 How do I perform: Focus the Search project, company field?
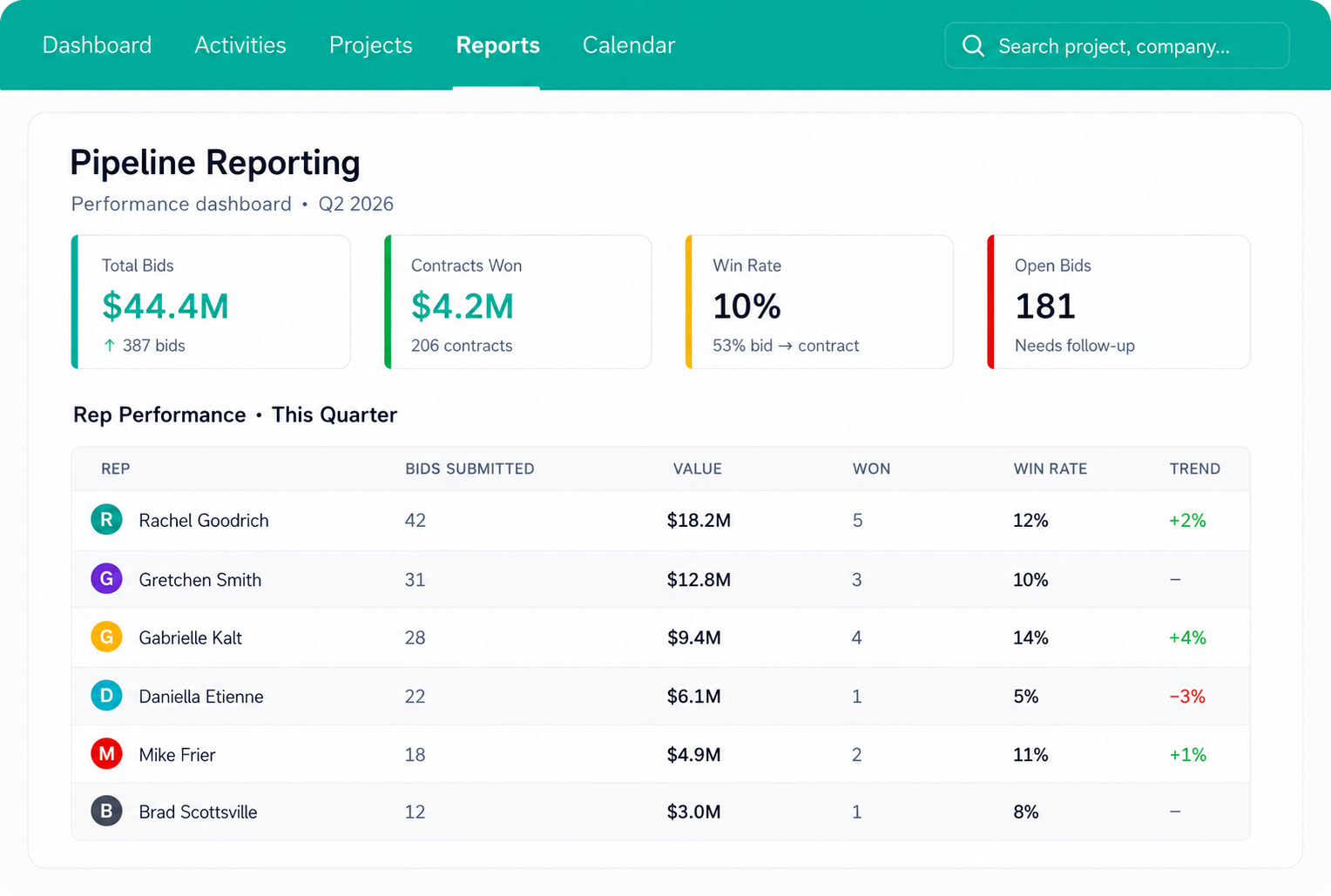(x=1117, y=45)
